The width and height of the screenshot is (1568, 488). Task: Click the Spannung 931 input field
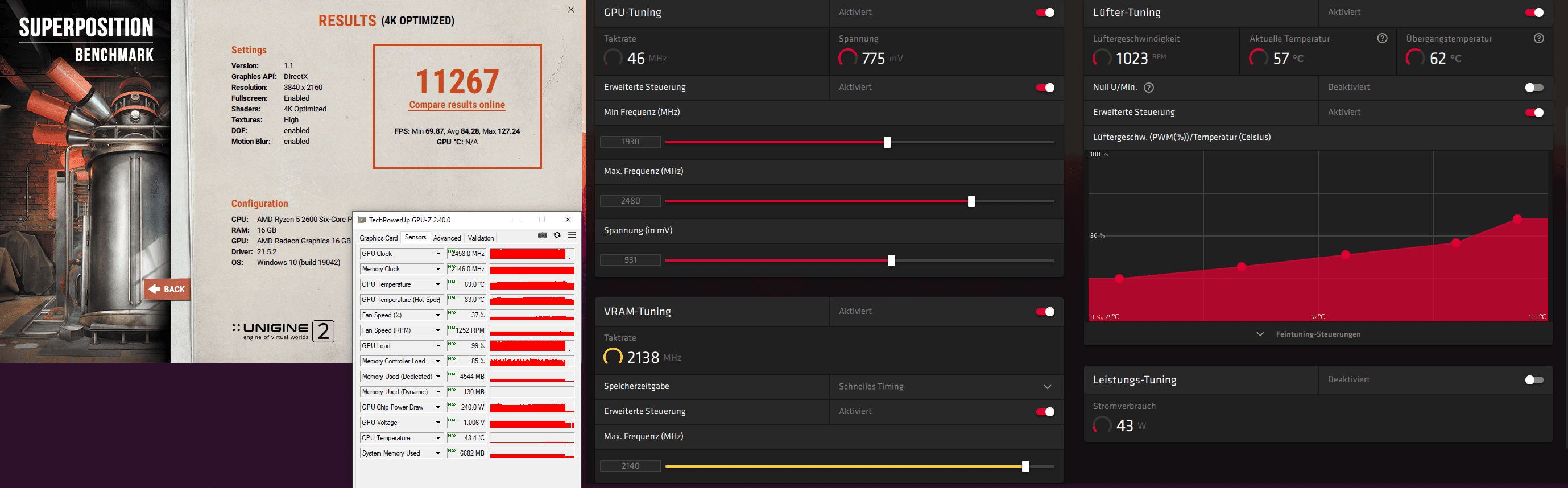631,260
